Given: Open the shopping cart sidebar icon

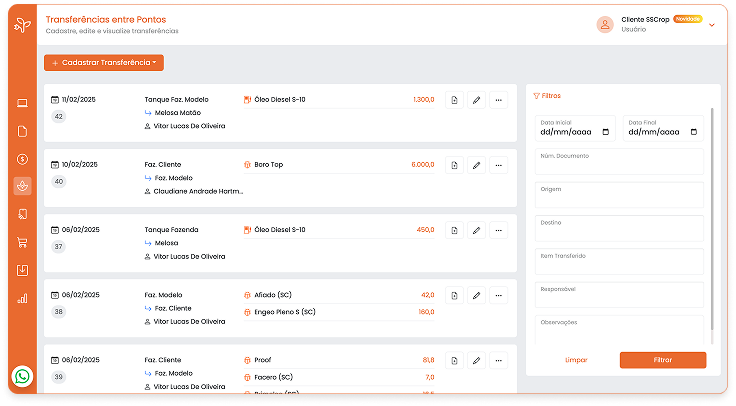Looking at the screenshot, I should click(x=23, y=242).
